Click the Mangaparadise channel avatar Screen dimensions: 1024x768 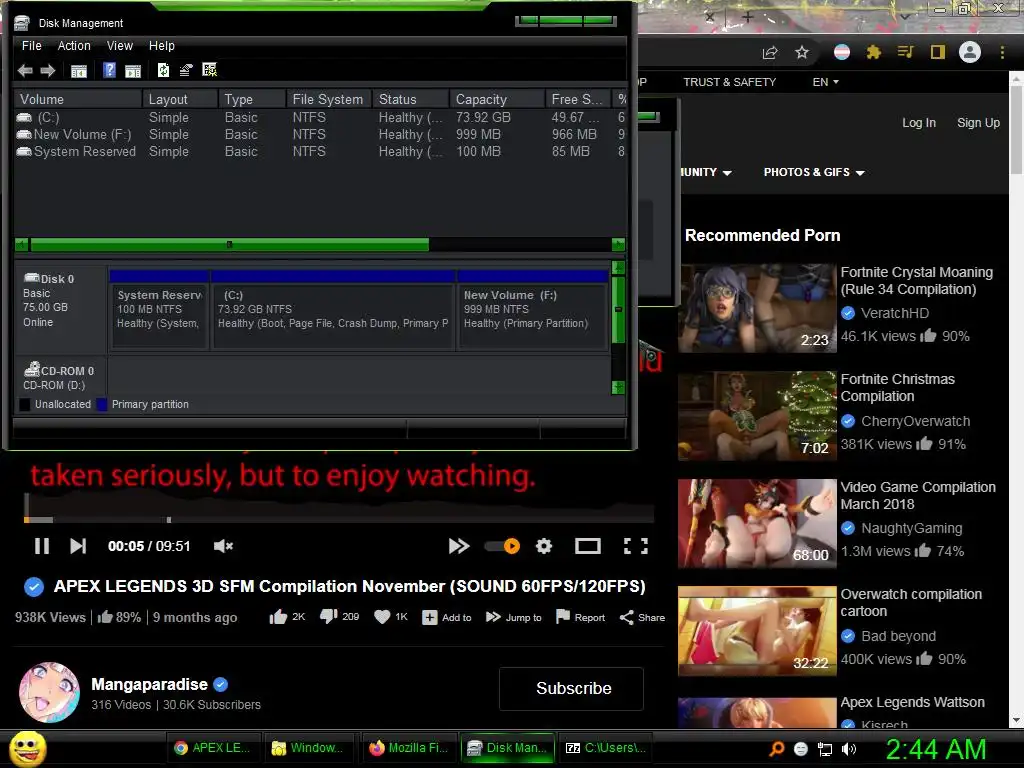coord(50,692)
